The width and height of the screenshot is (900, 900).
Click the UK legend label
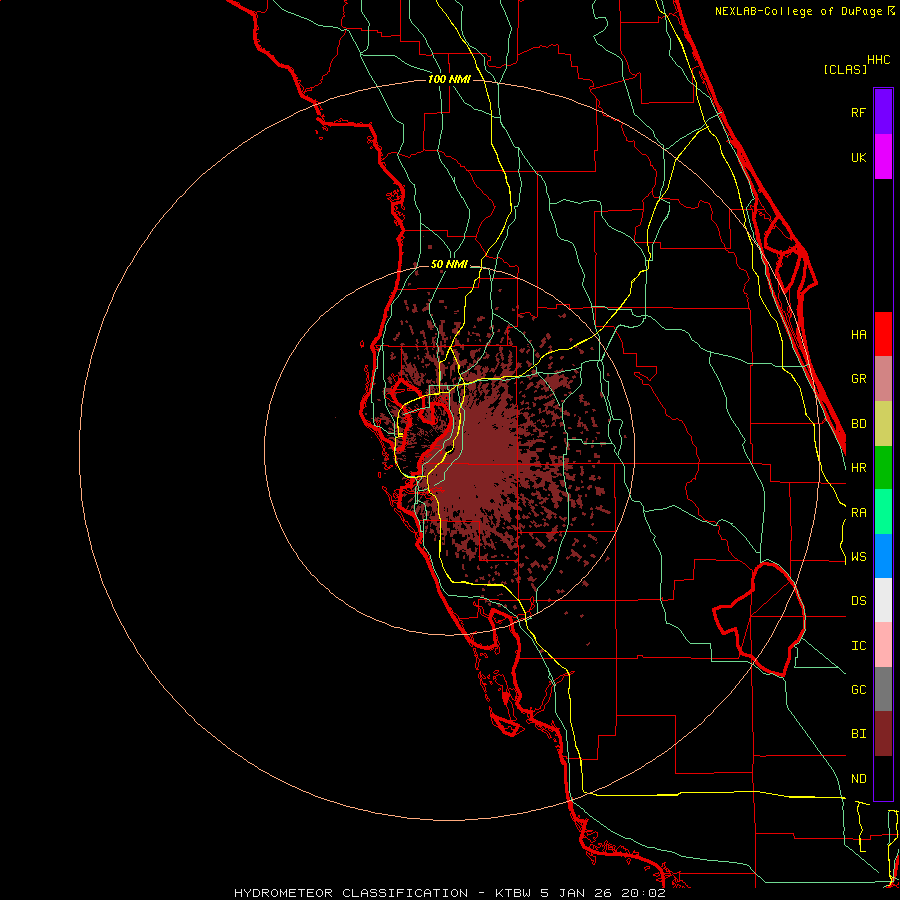point(859,157)
